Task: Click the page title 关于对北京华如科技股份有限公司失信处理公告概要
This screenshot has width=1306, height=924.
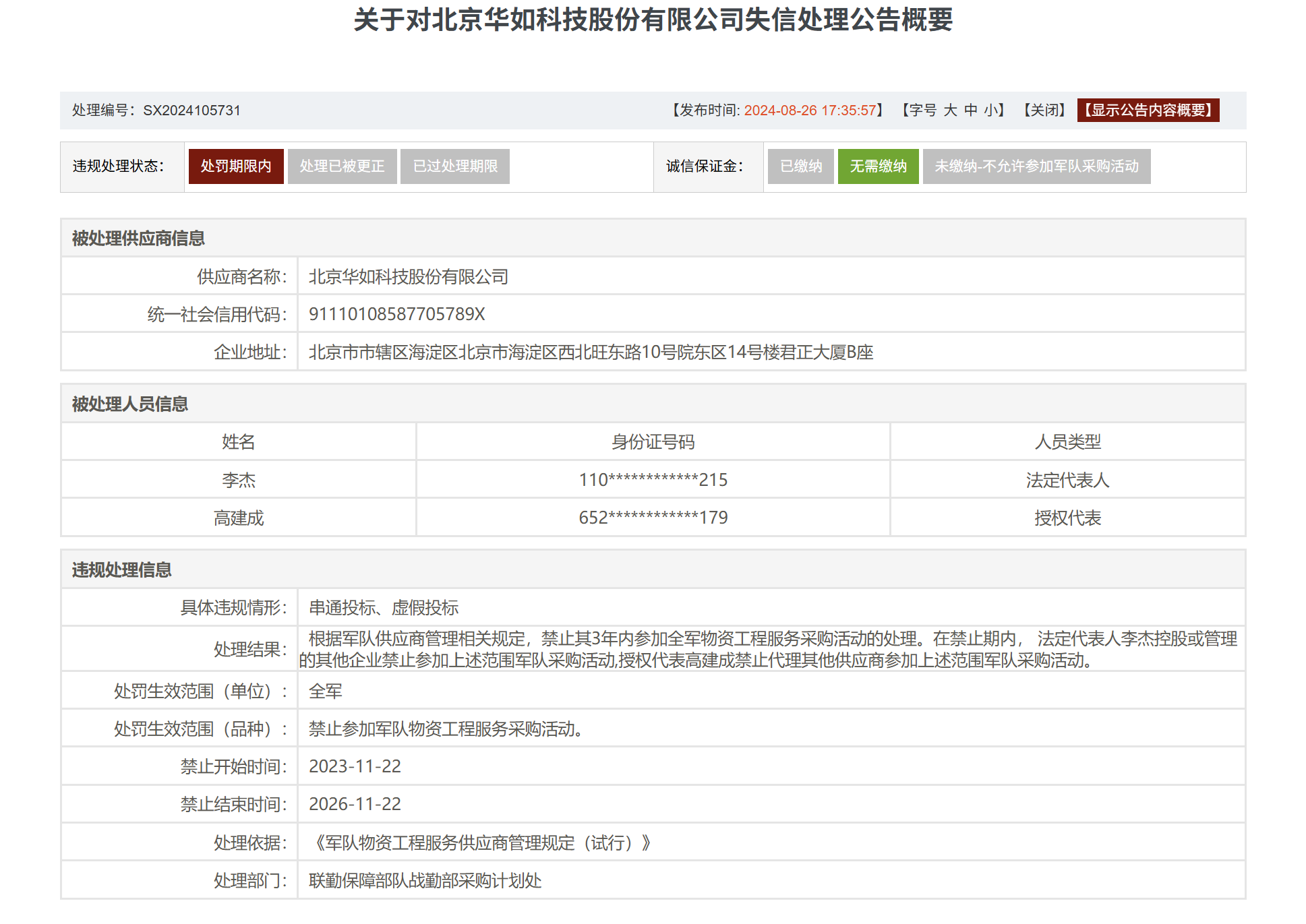Action: pyautogui.click(x=653, y=20)
